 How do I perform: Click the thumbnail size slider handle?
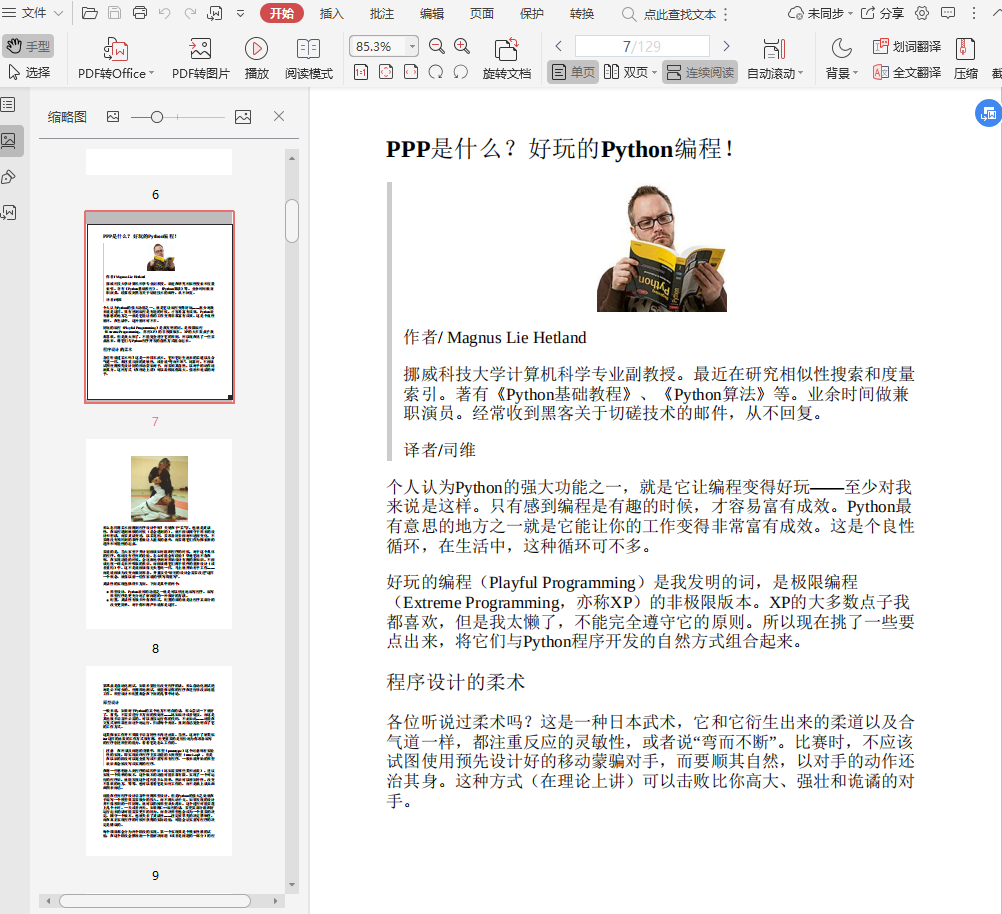(157, 117)
